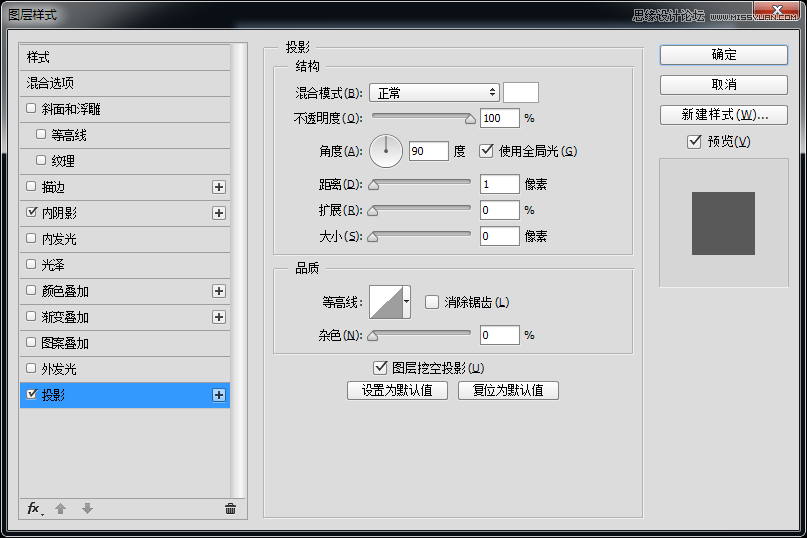Click the effects list vertical scrollbar

point(238,271)
